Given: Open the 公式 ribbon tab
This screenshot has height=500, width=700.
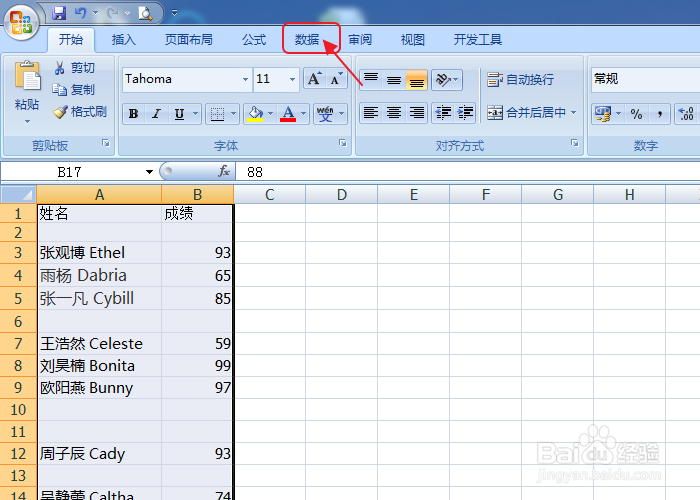Looking at the screenshot, I should tap(254, 40).
